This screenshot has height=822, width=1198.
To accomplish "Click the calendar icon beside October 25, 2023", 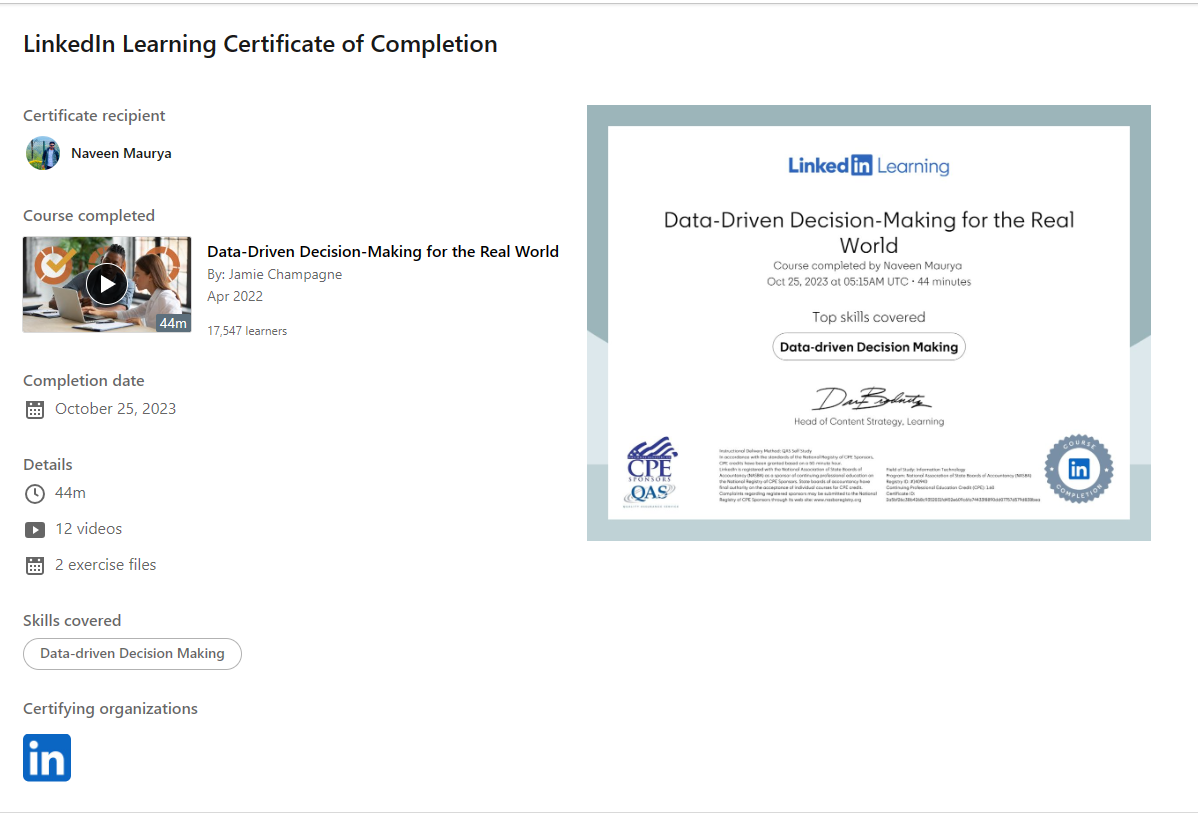I will click(35, 409).
